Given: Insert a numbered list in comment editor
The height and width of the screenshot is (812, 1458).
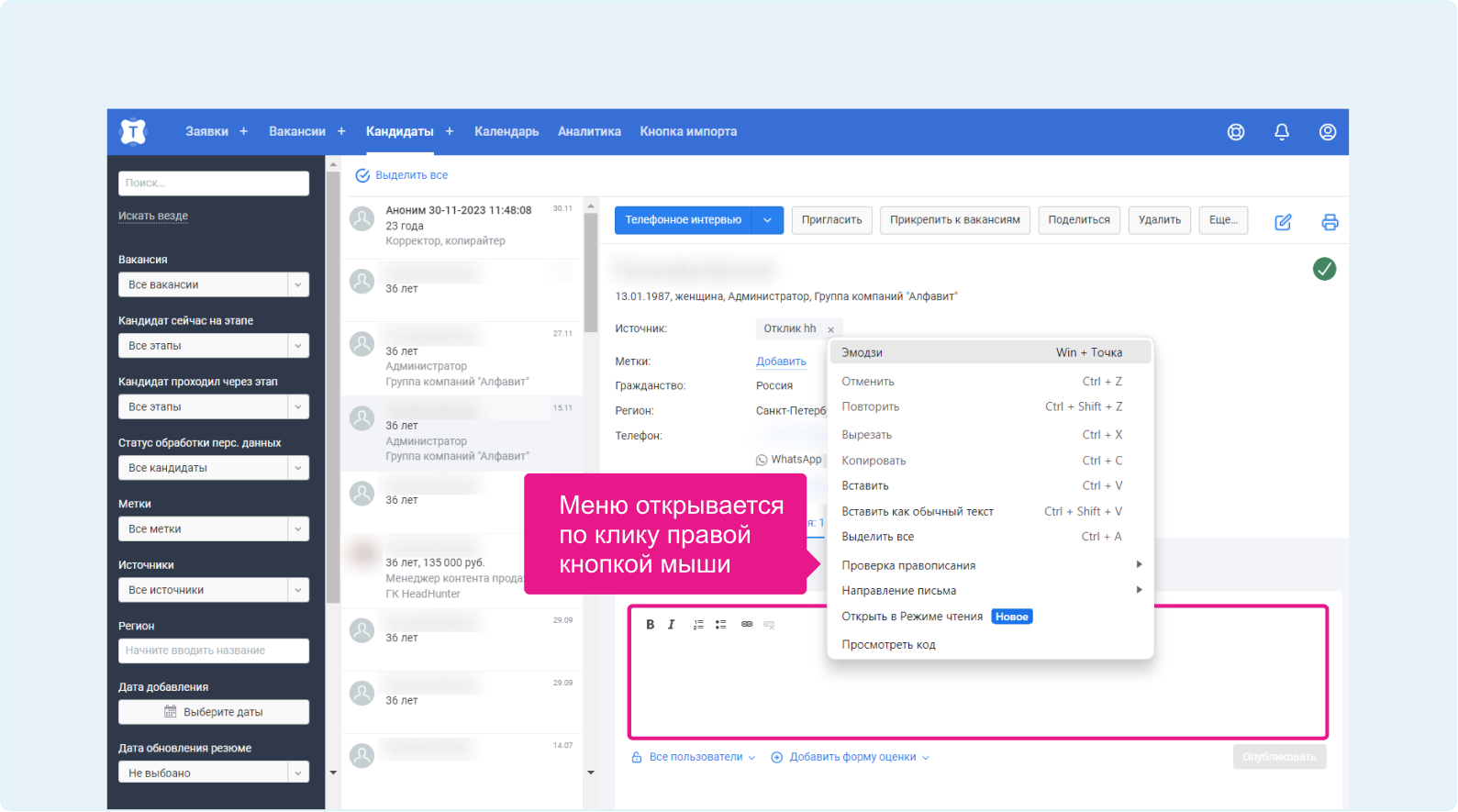Looking at the screenshot, I should tap(698, 625).
